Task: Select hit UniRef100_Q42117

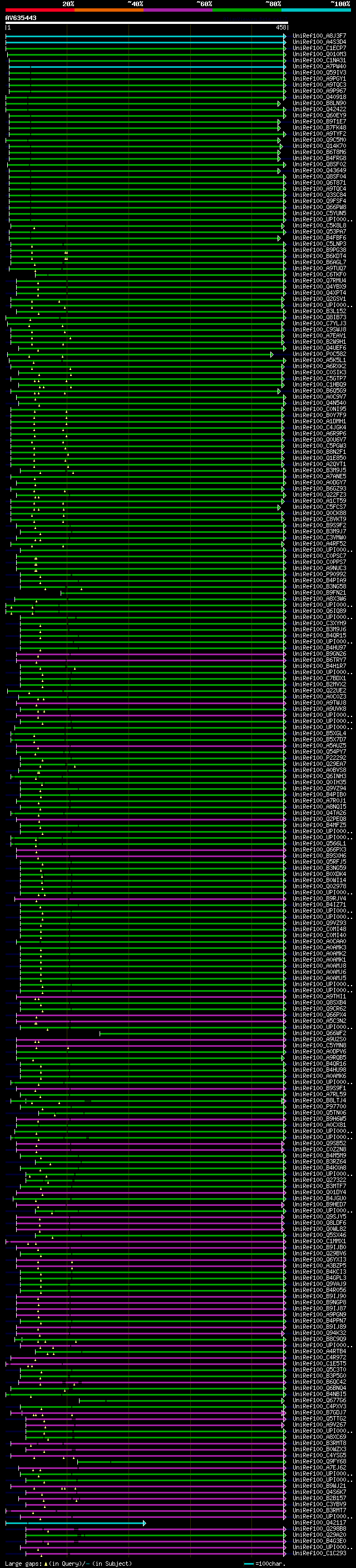Action: [319, 1522]
